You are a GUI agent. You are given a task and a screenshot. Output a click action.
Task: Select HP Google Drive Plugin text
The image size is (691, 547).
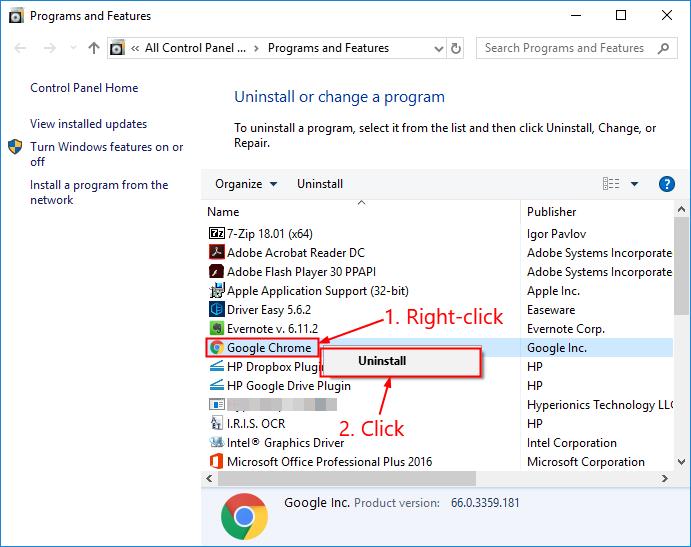[289, 386]
